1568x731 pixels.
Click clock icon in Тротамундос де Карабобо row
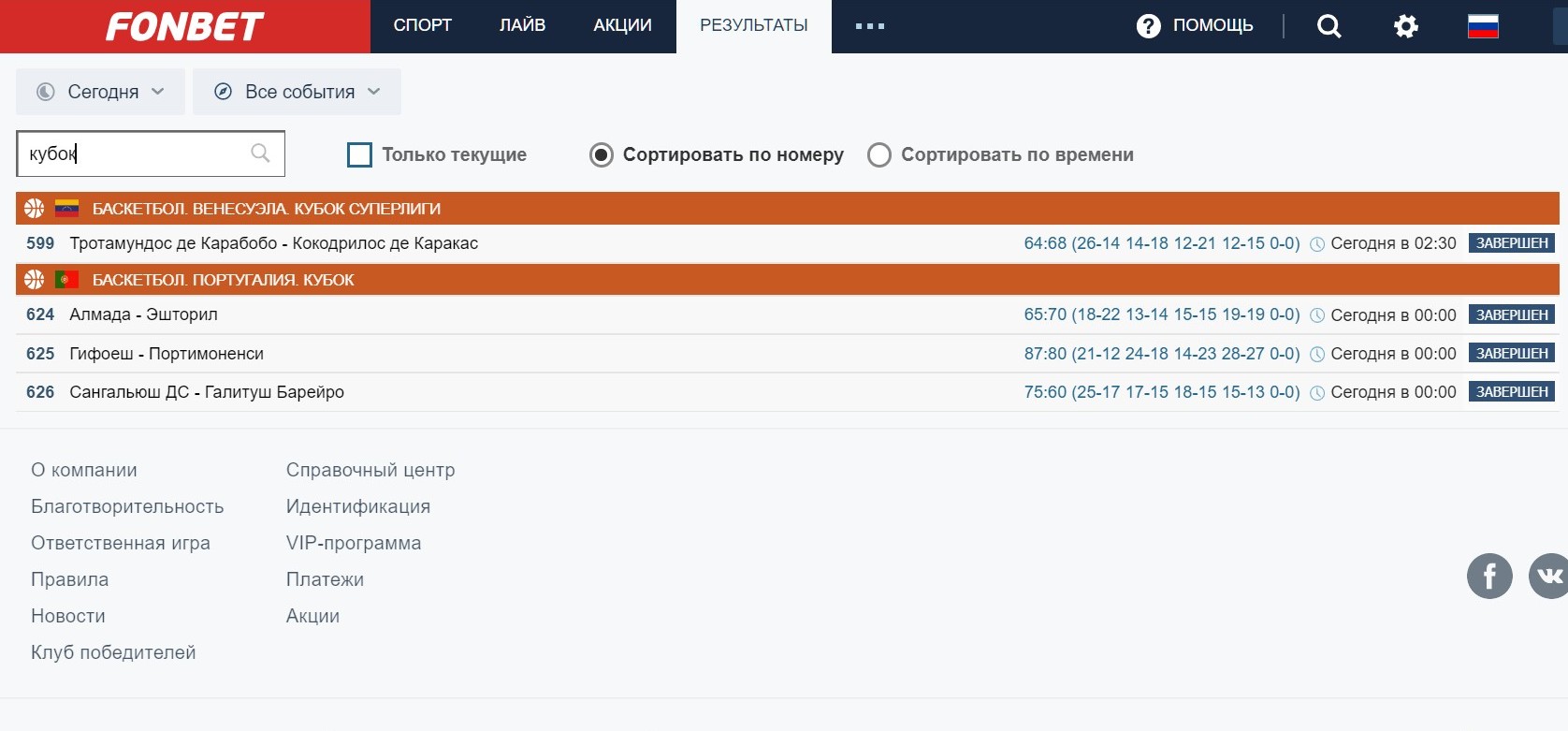(1317, 244)
